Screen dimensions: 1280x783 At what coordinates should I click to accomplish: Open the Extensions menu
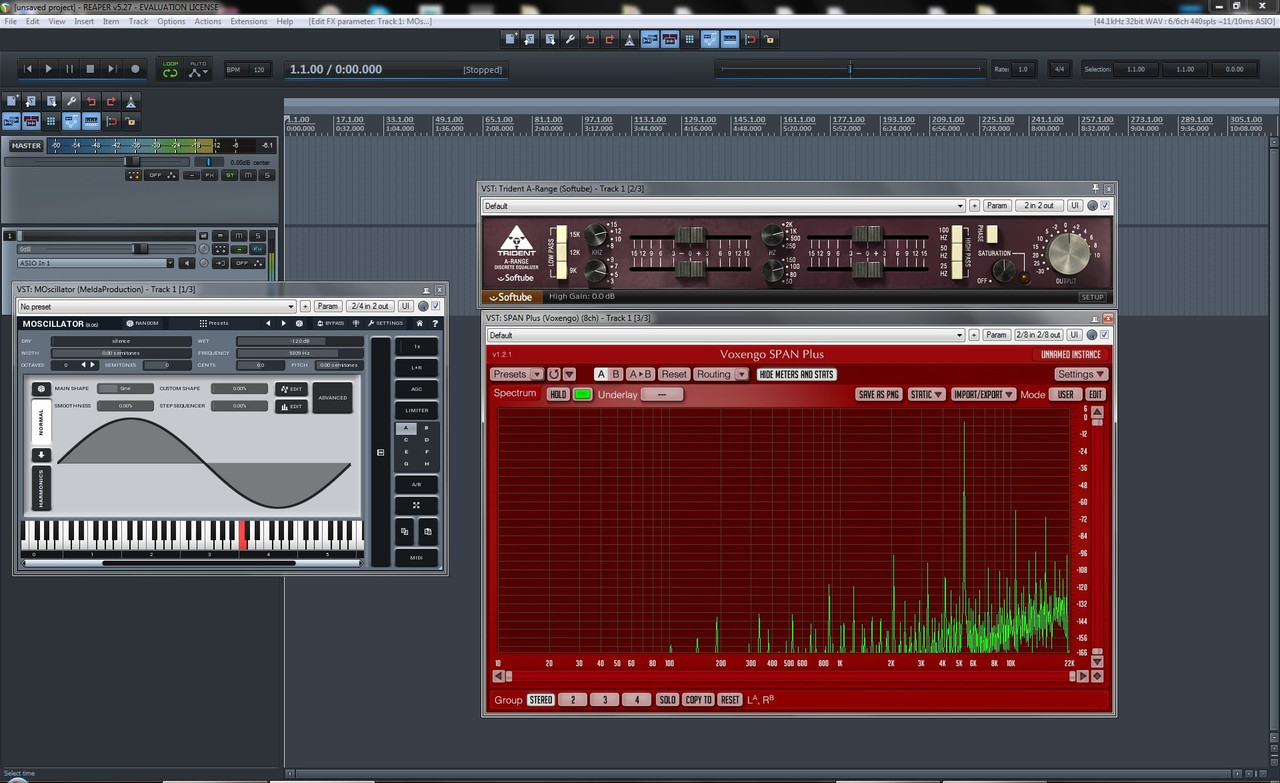point(249,21)
